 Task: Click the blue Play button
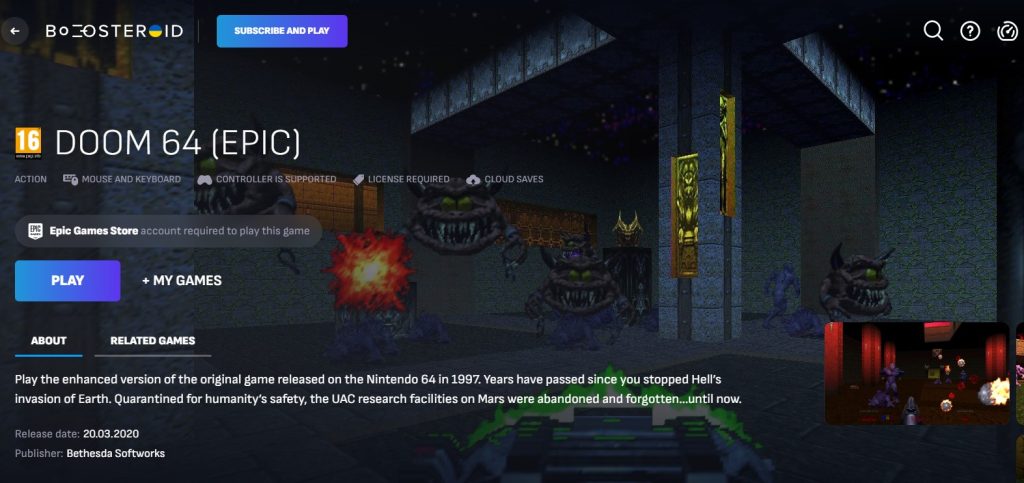[x=68, y=281]
